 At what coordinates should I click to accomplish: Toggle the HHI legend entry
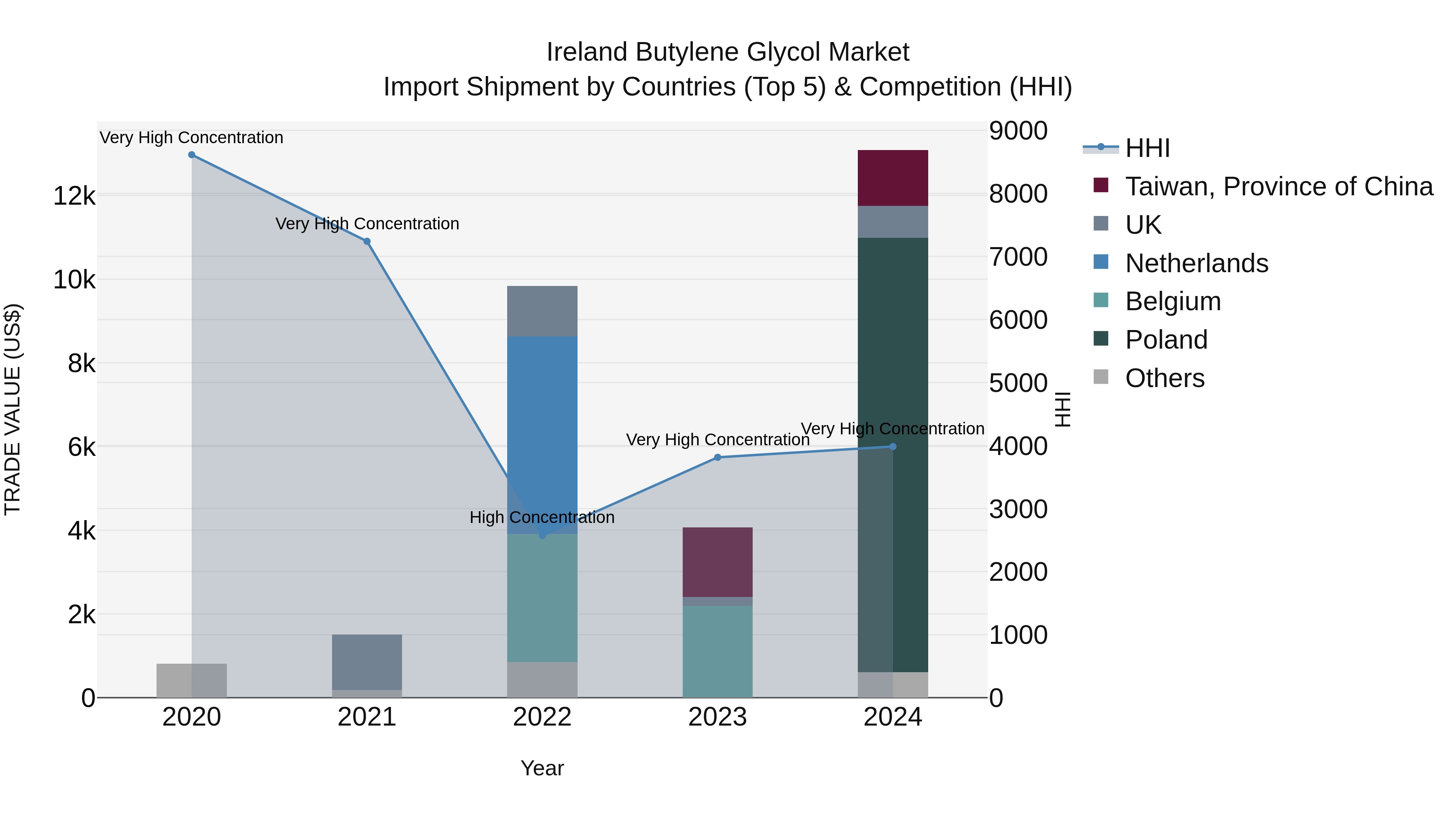pyautogui.click(x=1126, y=148)
